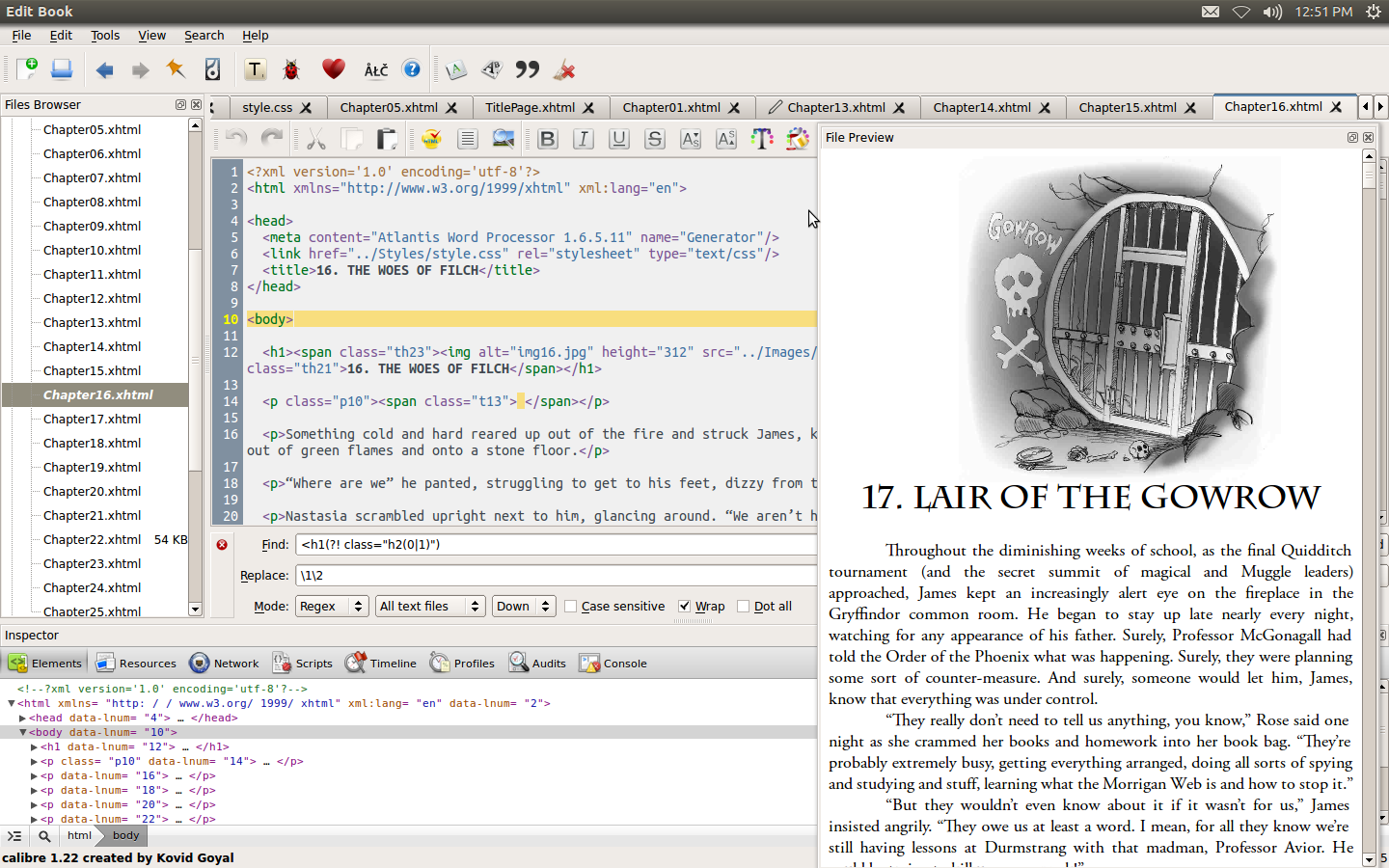
Task: Click the ladybug Fix HTML icon
Action: pos(291,69)
